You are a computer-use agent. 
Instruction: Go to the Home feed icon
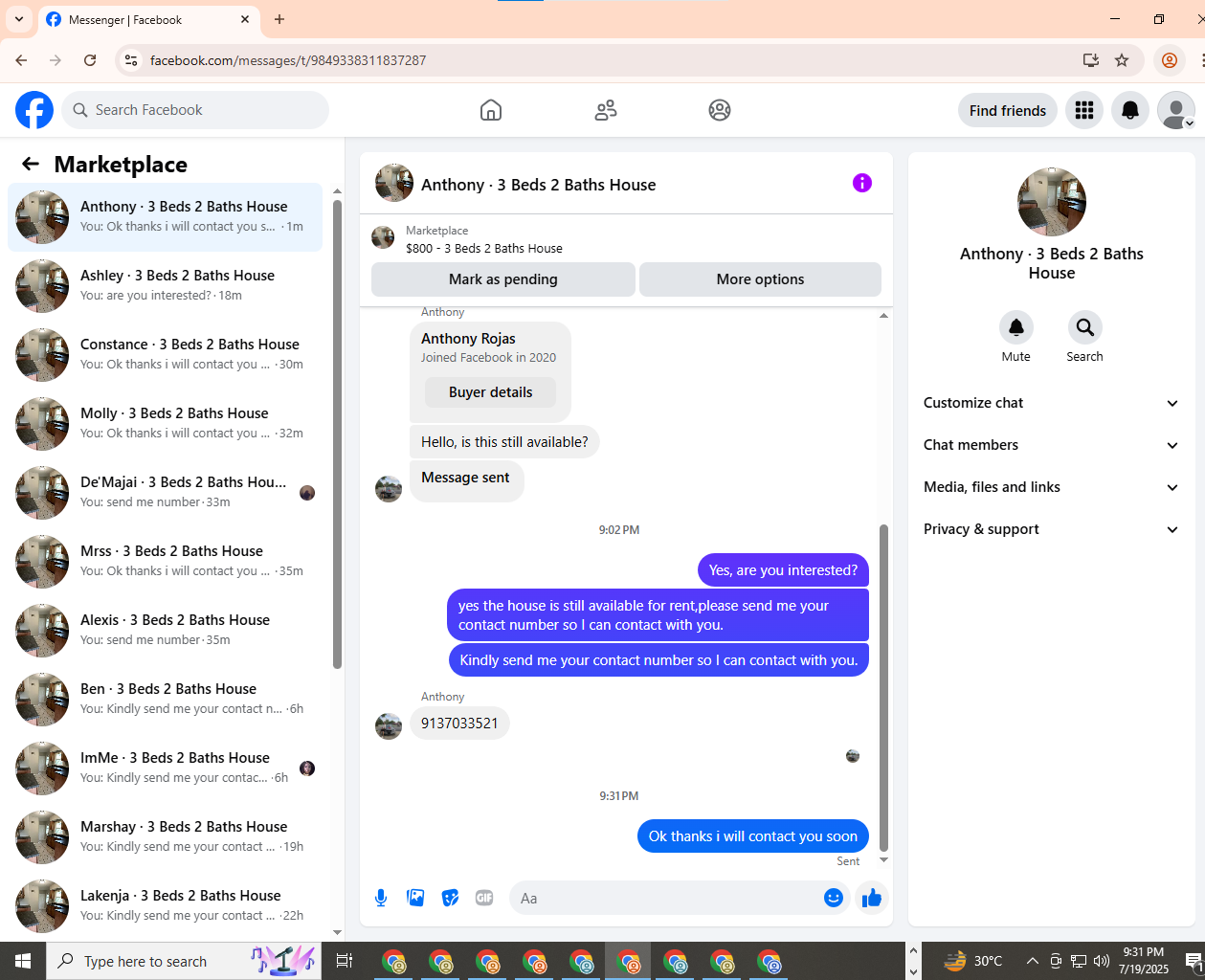click(491, 110)
